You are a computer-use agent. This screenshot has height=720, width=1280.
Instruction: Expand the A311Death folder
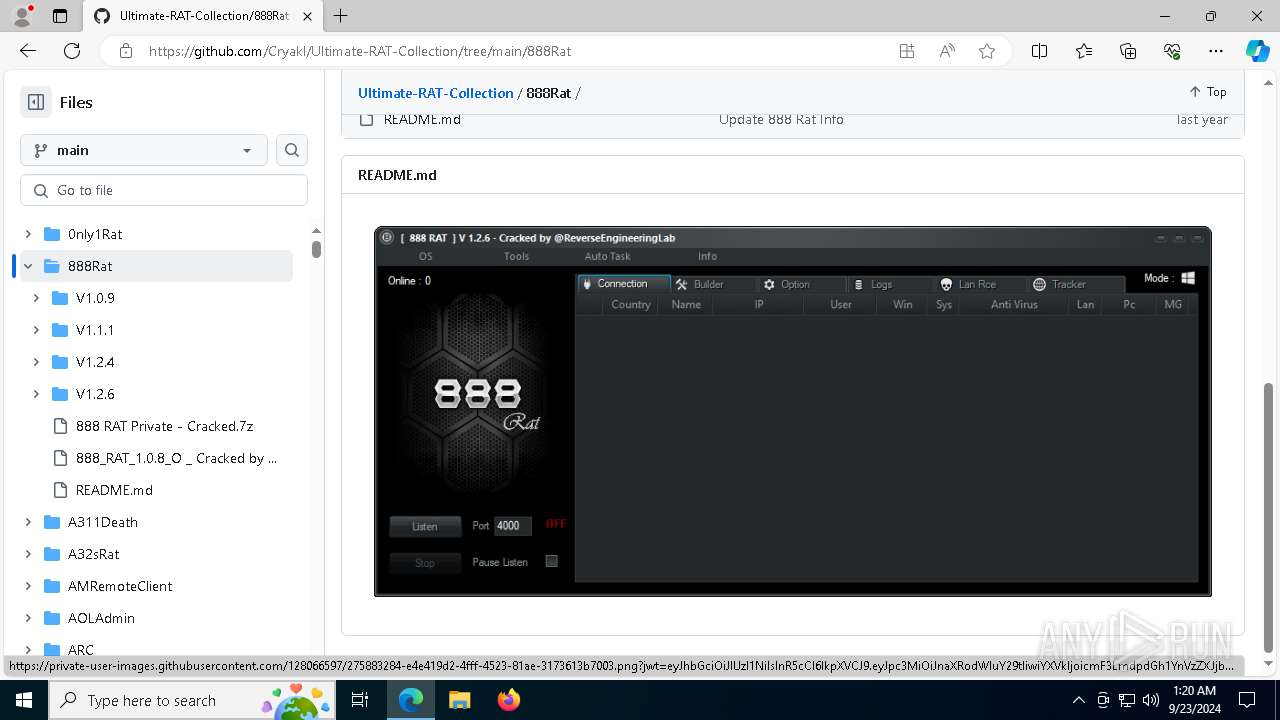click(28, 522)
